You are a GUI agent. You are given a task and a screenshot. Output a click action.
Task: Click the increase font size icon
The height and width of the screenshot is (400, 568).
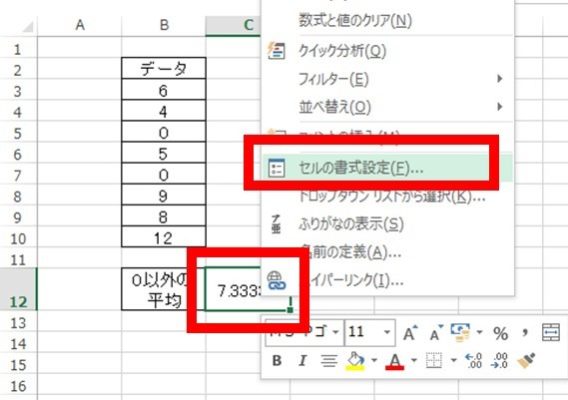click(410, 333)
